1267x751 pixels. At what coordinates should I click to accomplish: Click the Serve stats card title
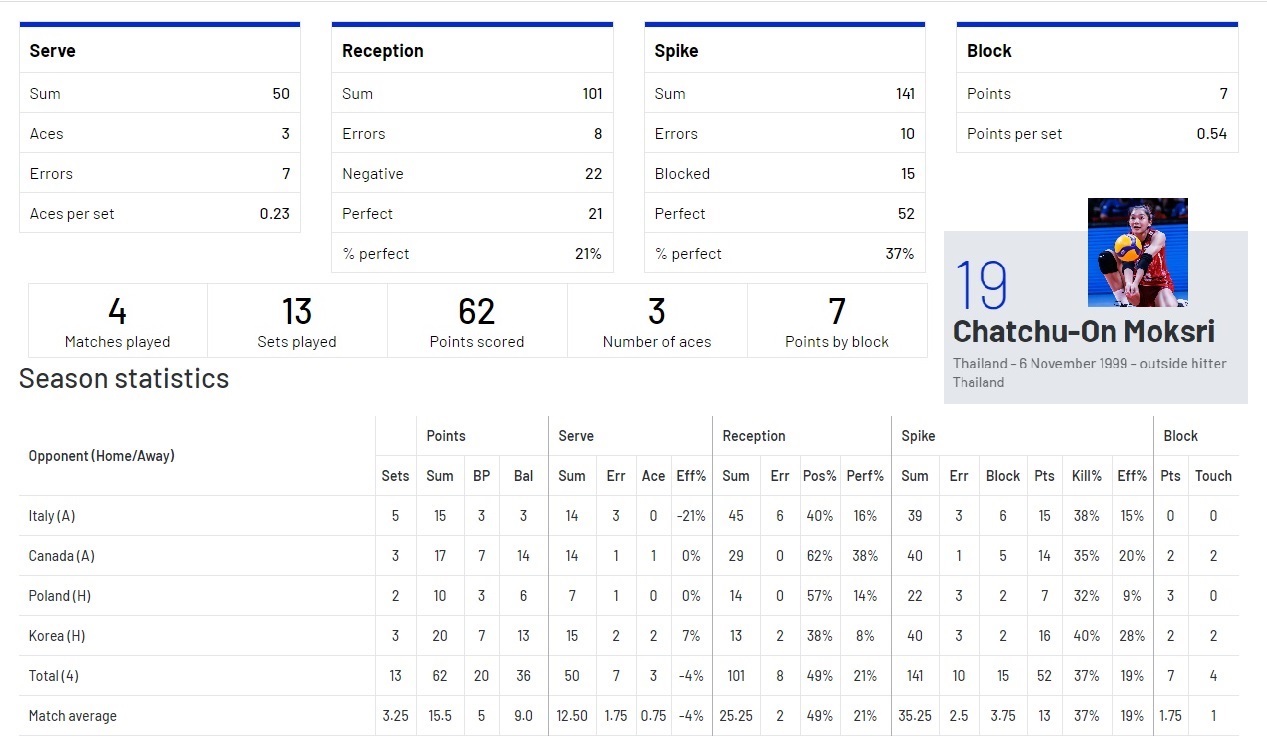53,51
